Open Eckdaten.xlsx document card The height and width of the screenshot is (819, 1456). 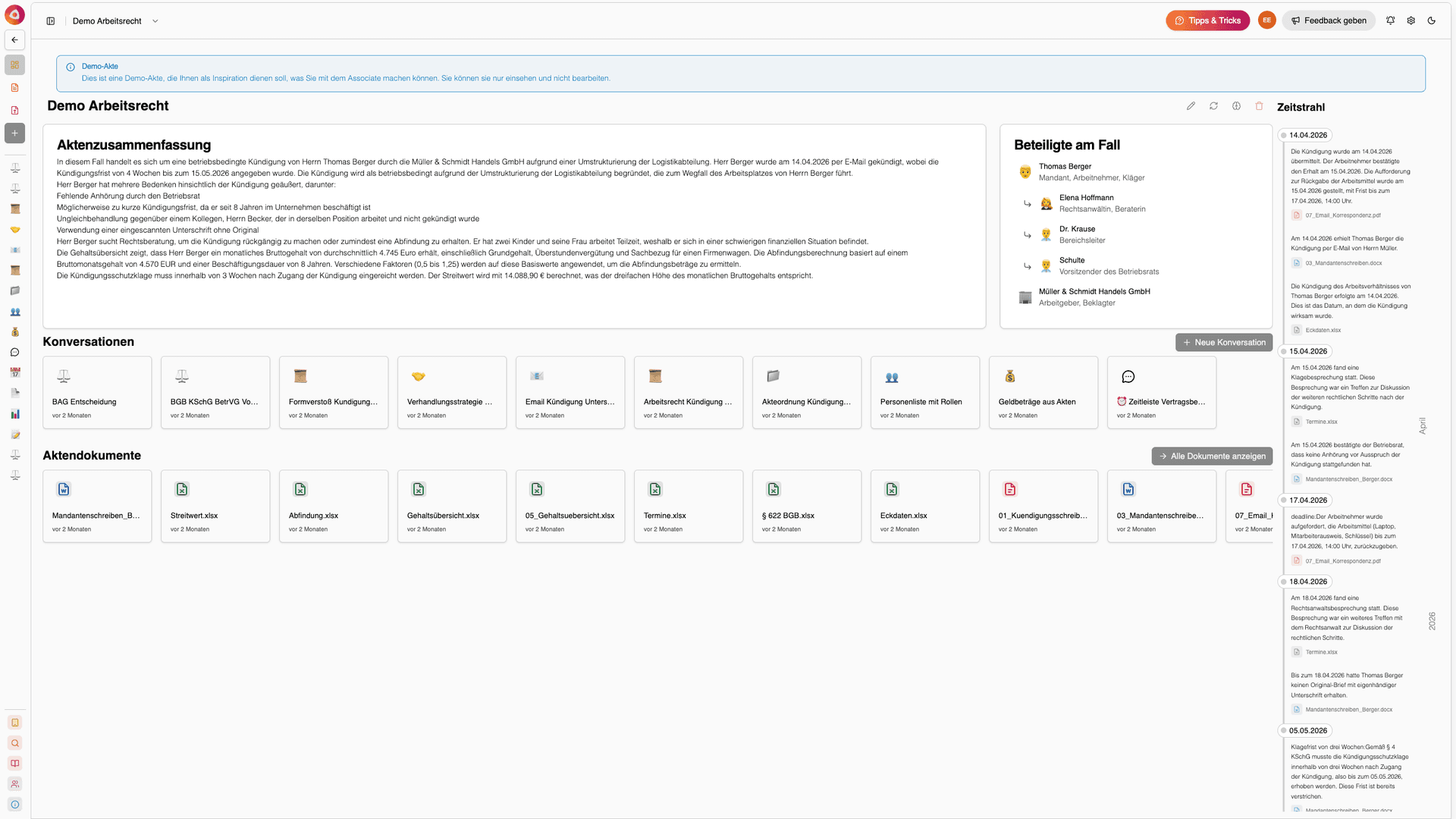point(925,507)
